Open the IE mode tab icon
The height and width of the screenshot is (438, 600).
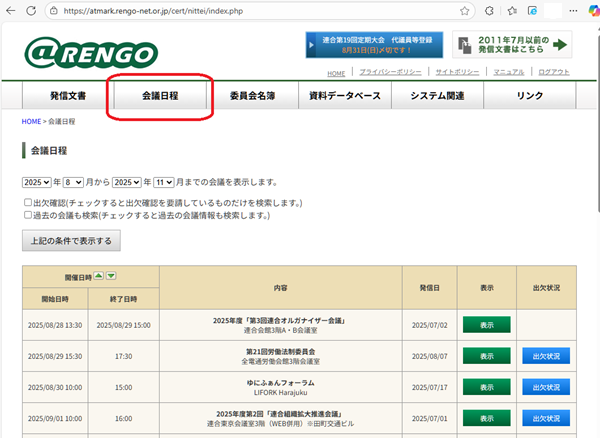tap(532, 11)
